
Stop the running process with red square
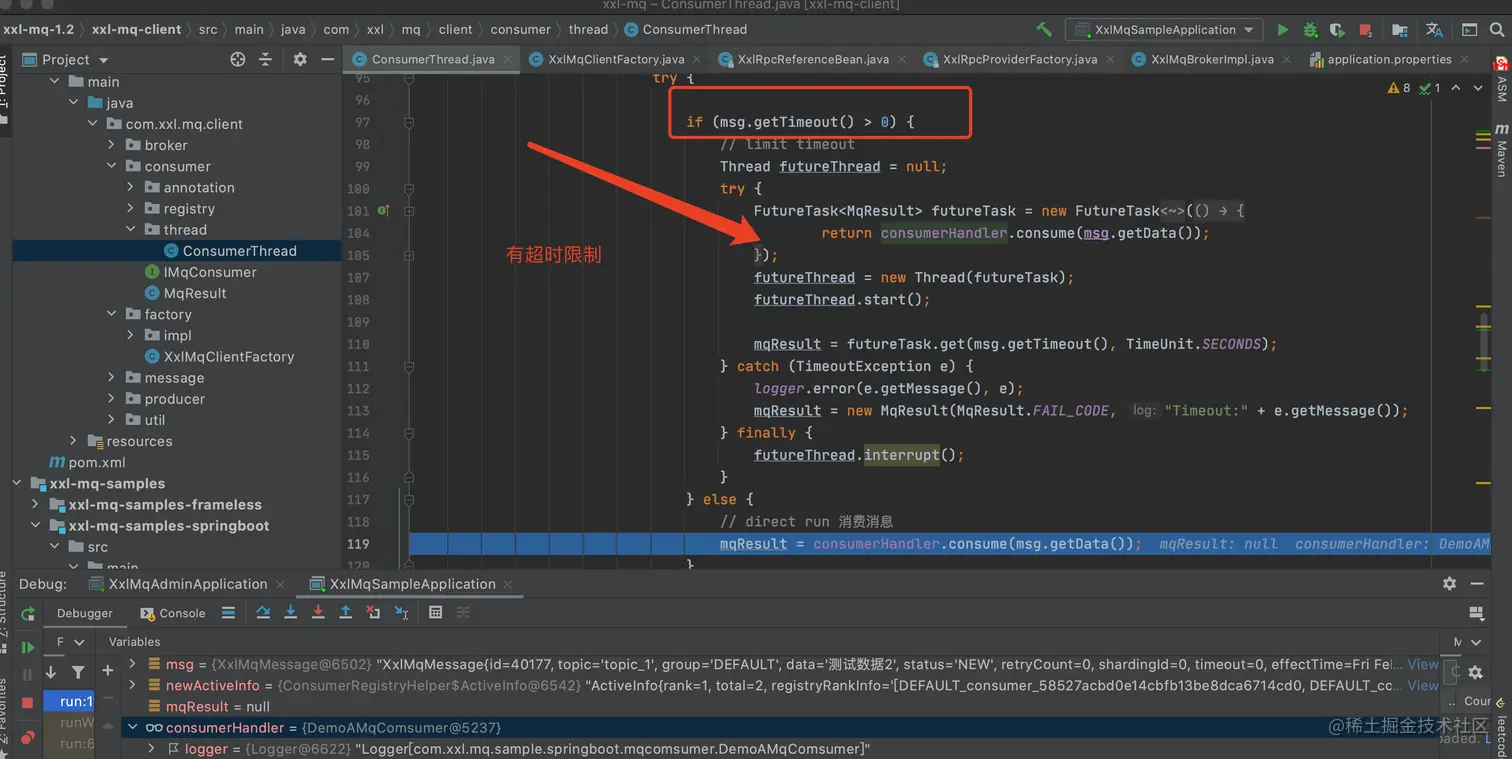(x=1365, y=30)
